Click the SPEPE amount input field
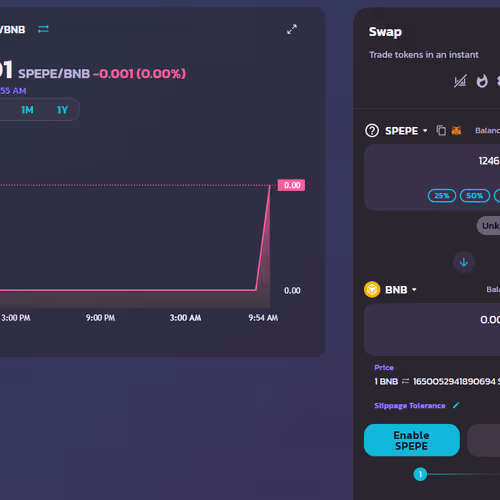Screen dimensions: 500x500 (x=432, y=177)
